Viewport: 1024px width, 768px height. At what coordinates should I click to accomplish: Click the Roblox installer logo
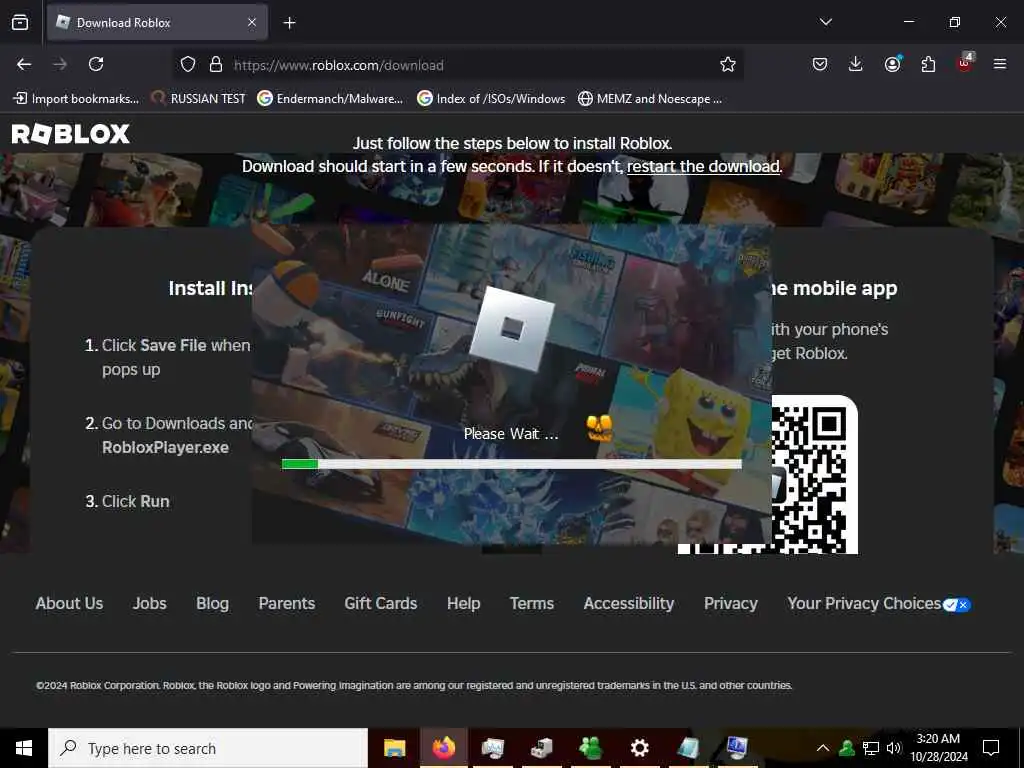511,329
